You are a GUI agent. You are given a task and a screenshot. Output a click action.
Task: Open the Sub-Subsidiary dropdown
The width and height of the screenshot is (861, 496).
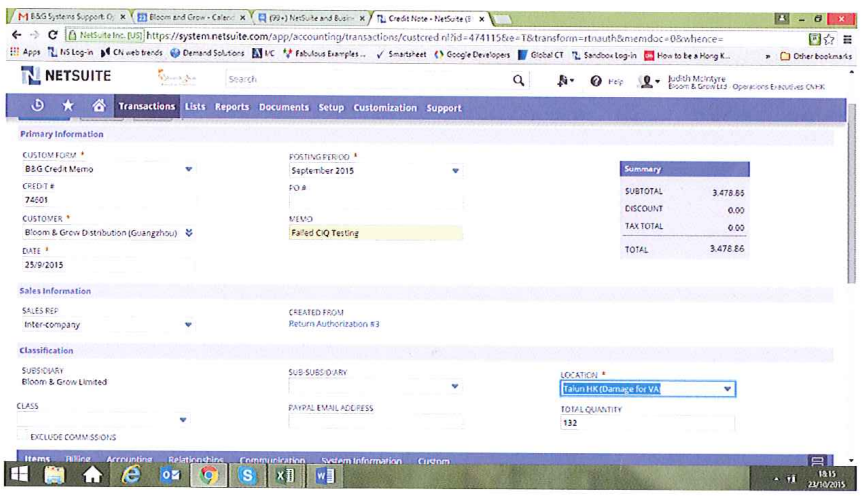(x=455, y=386)
